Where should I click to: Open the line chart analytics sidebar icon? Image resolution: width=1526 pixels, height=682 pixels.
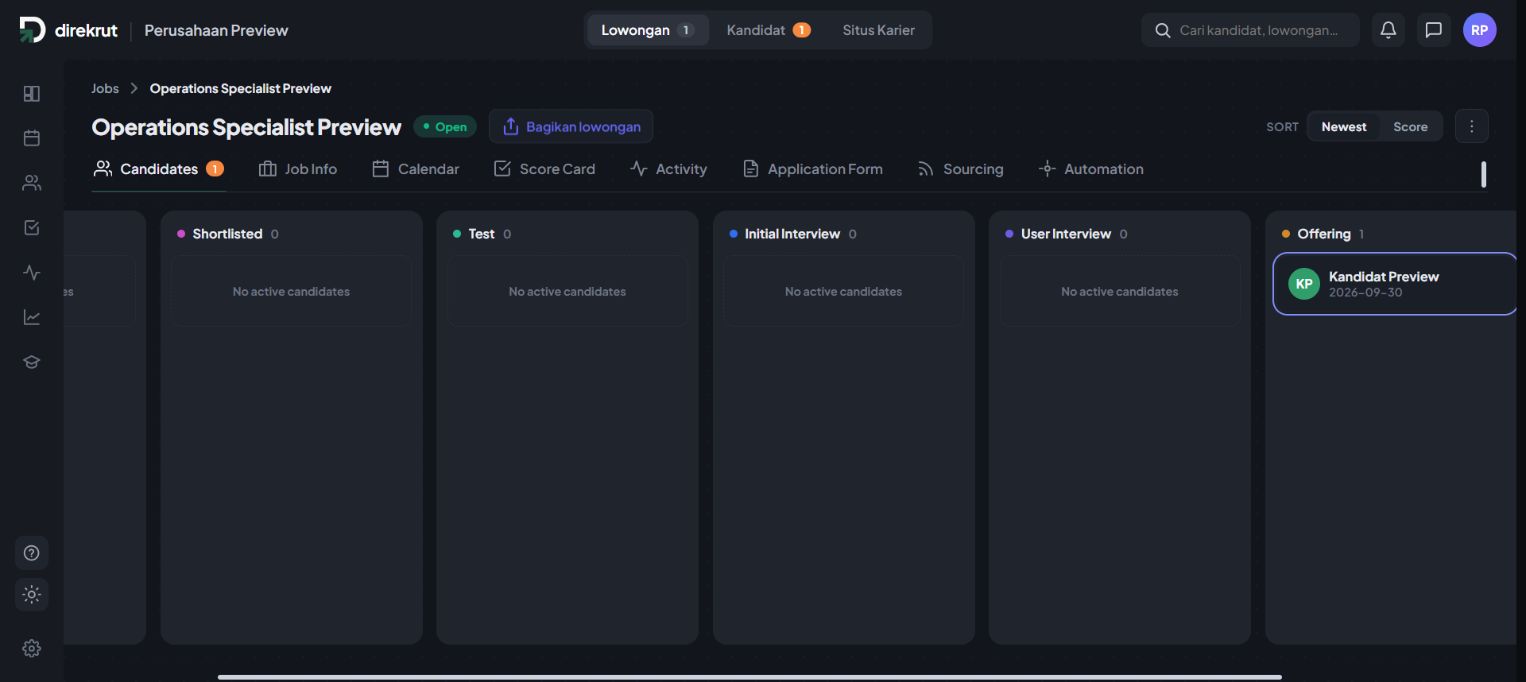(32, 317)
